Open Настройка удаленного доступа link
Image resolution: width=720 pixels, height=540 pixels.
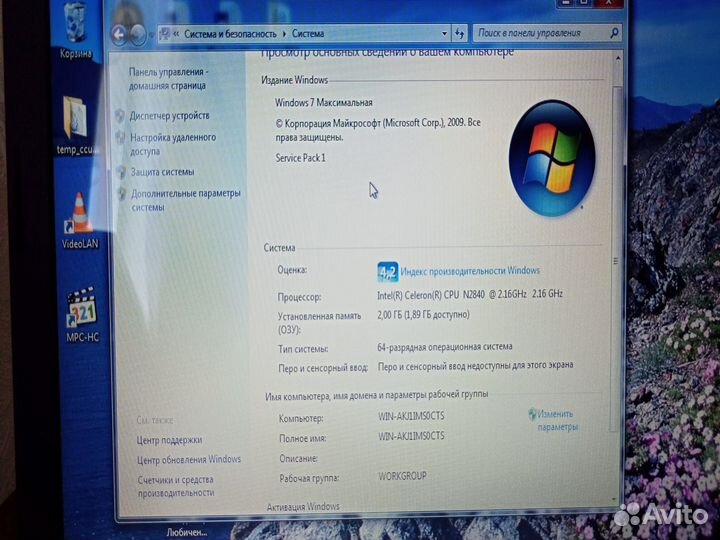(173, 144)
